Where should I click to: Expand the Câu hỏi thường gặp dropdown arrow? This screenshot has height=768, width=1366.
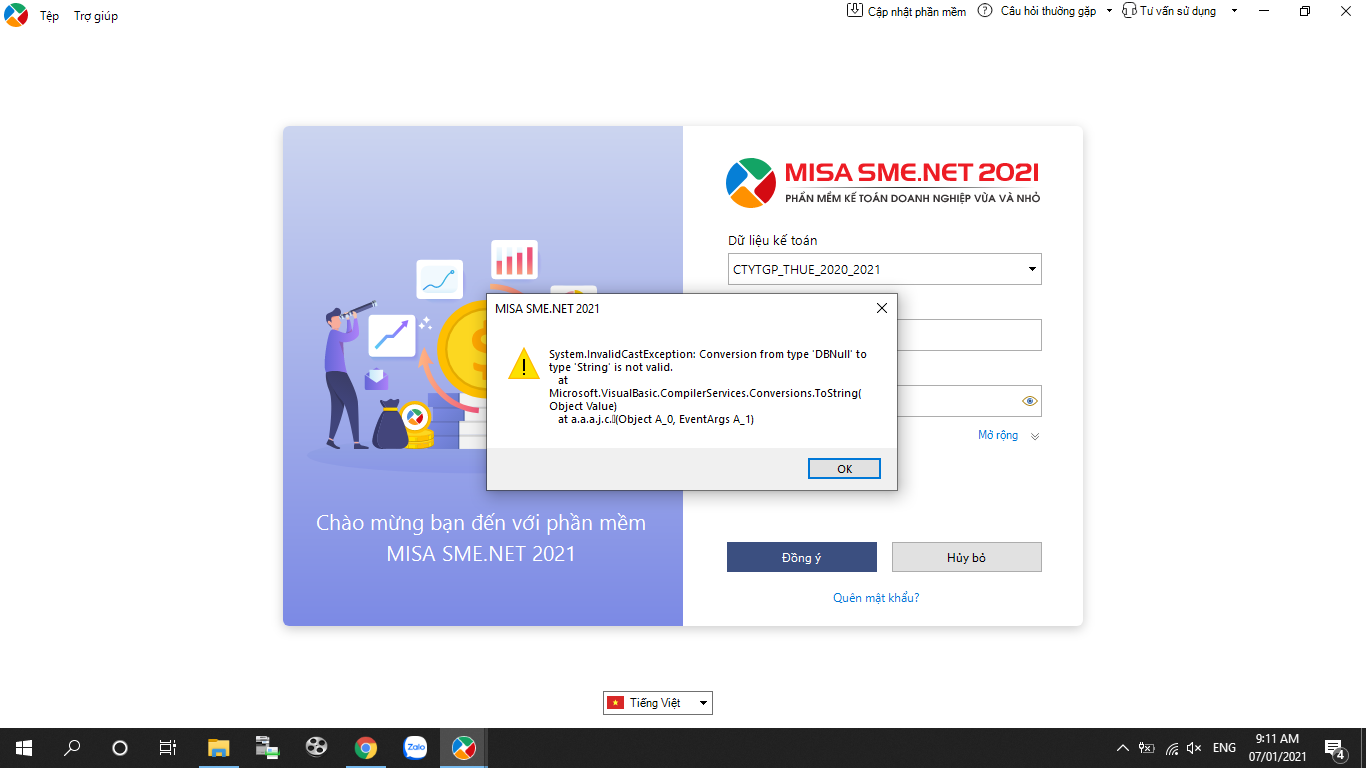click(1109, 10)
